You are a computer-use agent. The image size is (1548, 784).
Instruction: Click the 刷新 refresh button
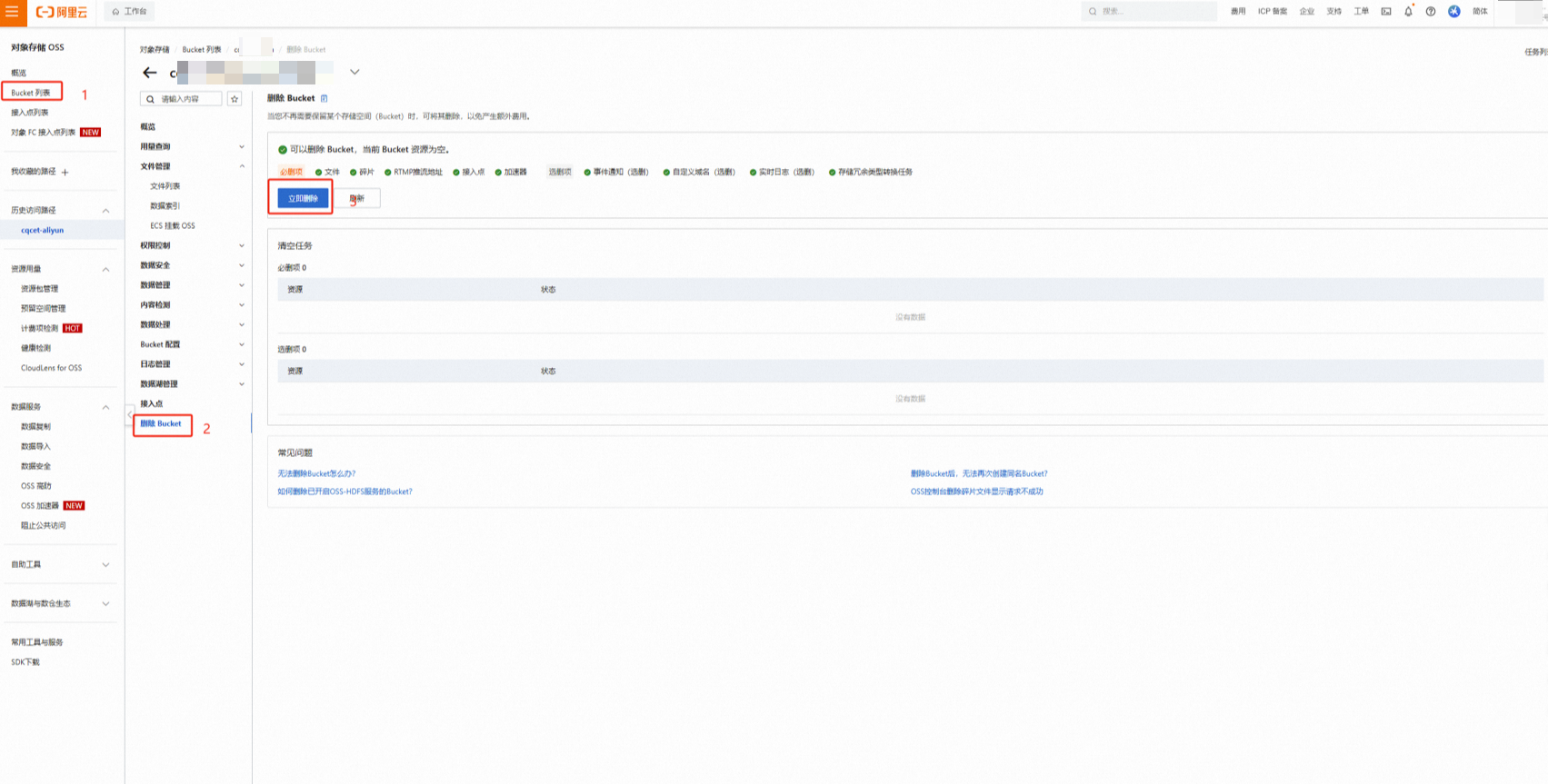[x=357, y=198]
